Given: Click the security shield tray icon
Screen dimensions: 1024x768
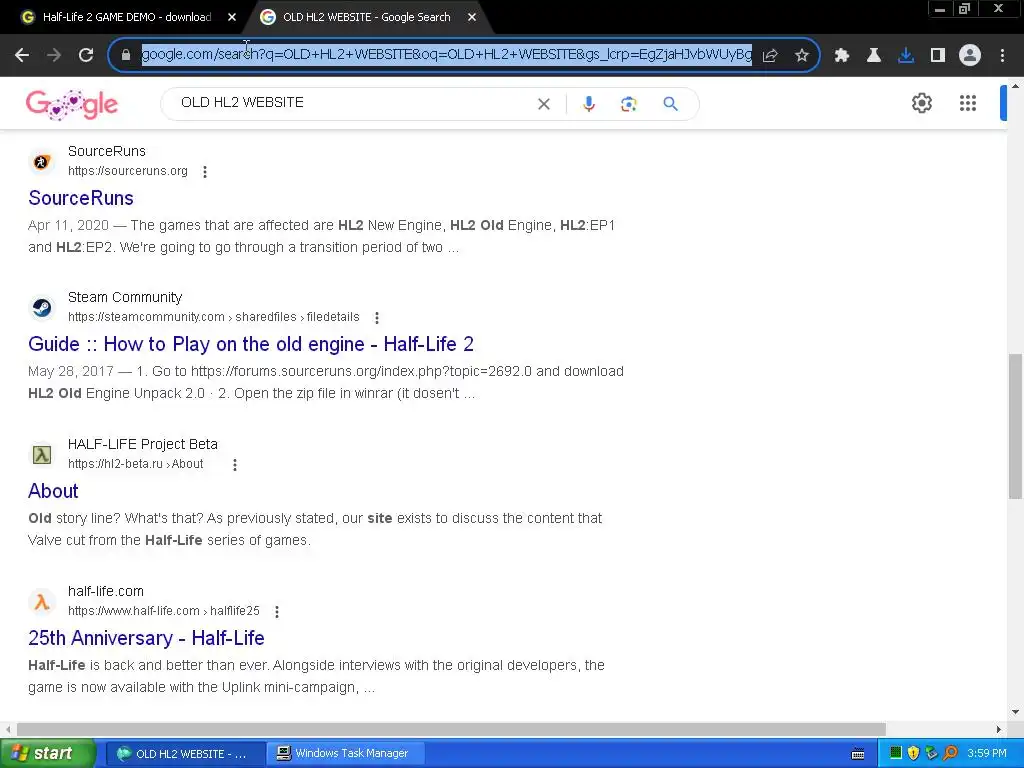Looking at the screenshot, I should 913,753.
